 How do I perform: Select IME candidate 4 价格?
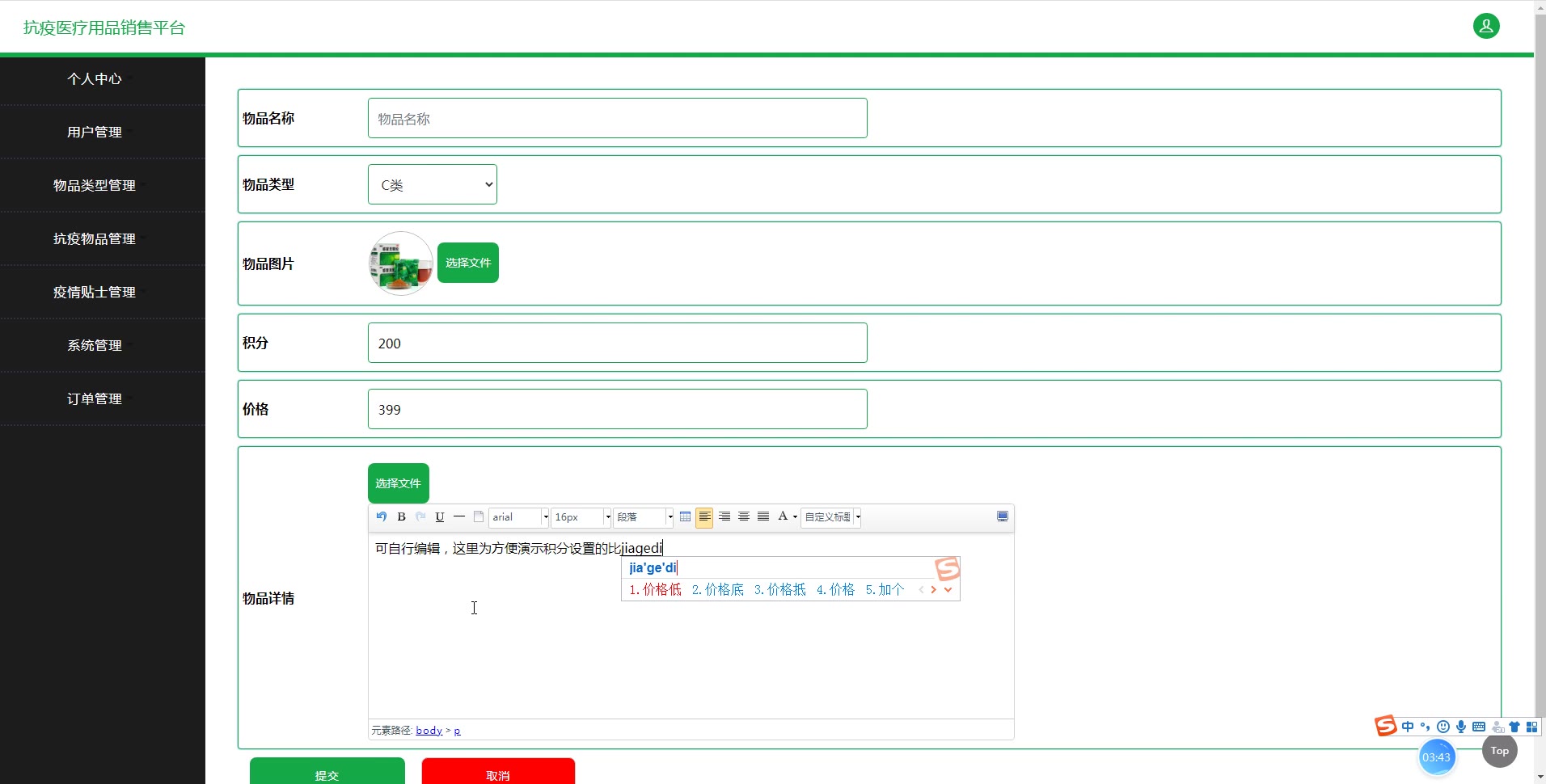pyautogui.click(x=835, y=590)
